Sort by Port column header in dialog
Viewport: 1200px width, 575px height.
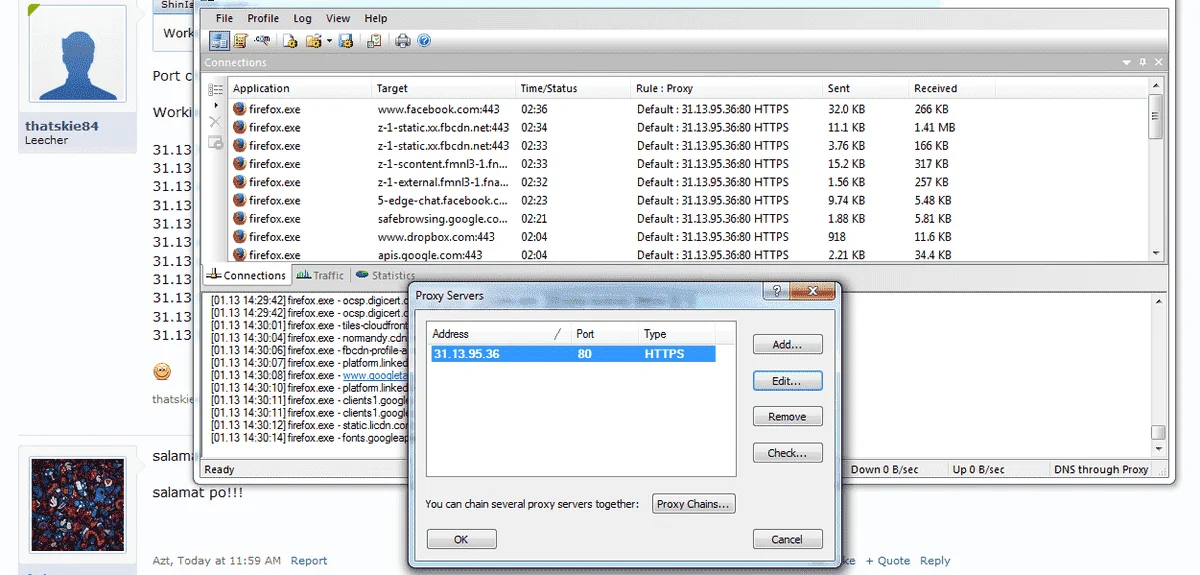[x=604, y=334]
